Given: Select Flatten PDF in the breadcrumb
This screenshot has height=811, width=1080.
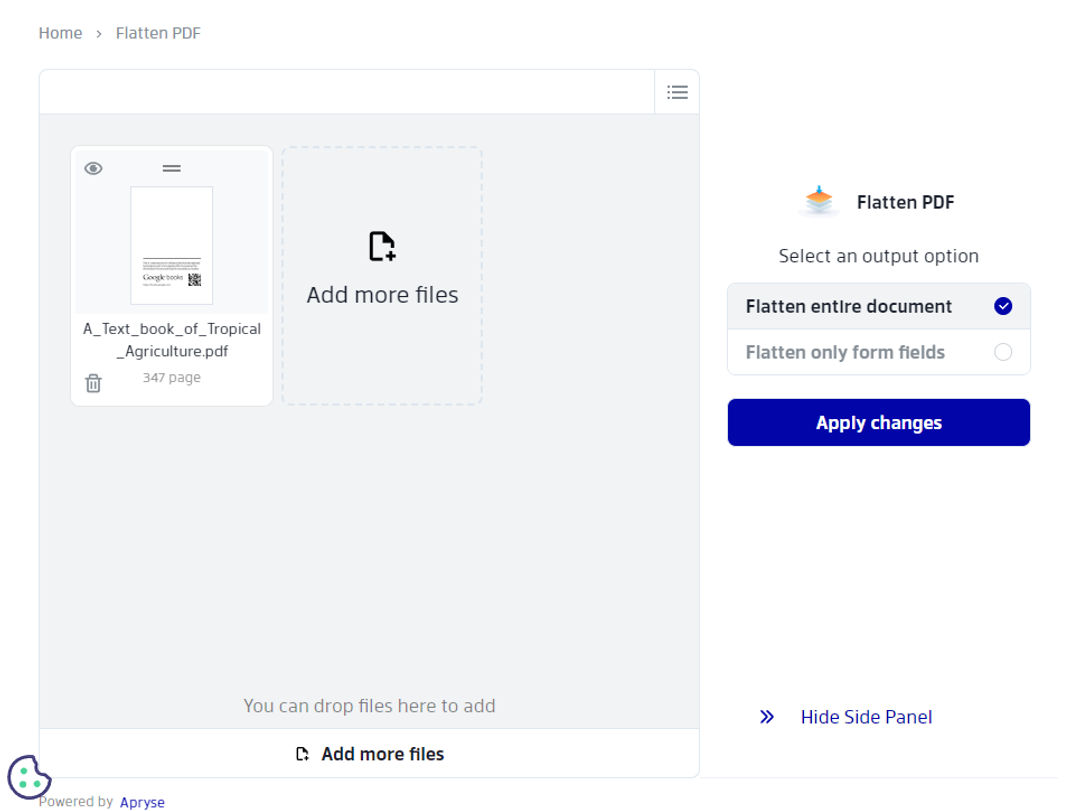Looking at the screenshot, I should point(157,32).
